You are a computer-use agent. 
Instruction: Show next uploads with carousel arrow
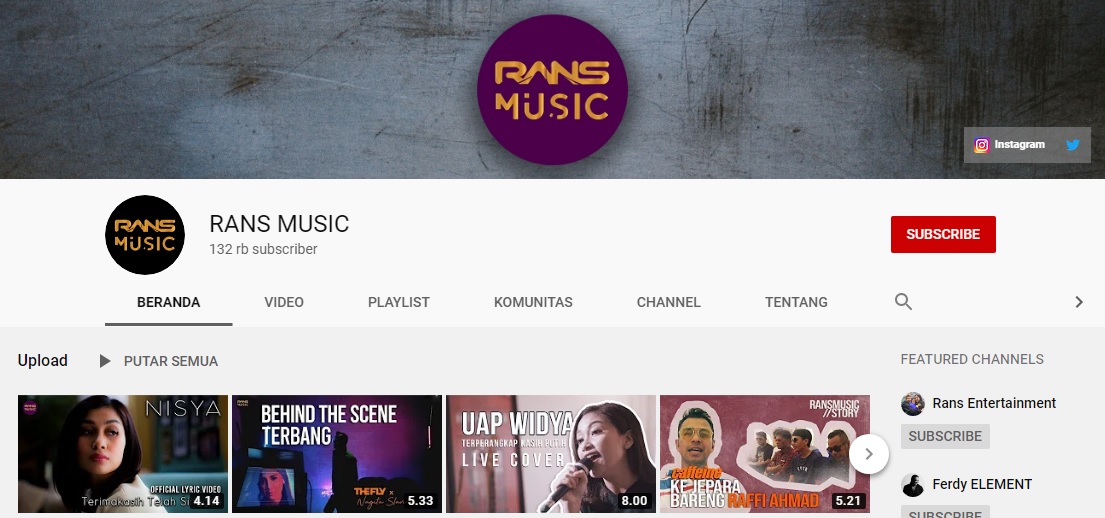[x=869, y=454]
